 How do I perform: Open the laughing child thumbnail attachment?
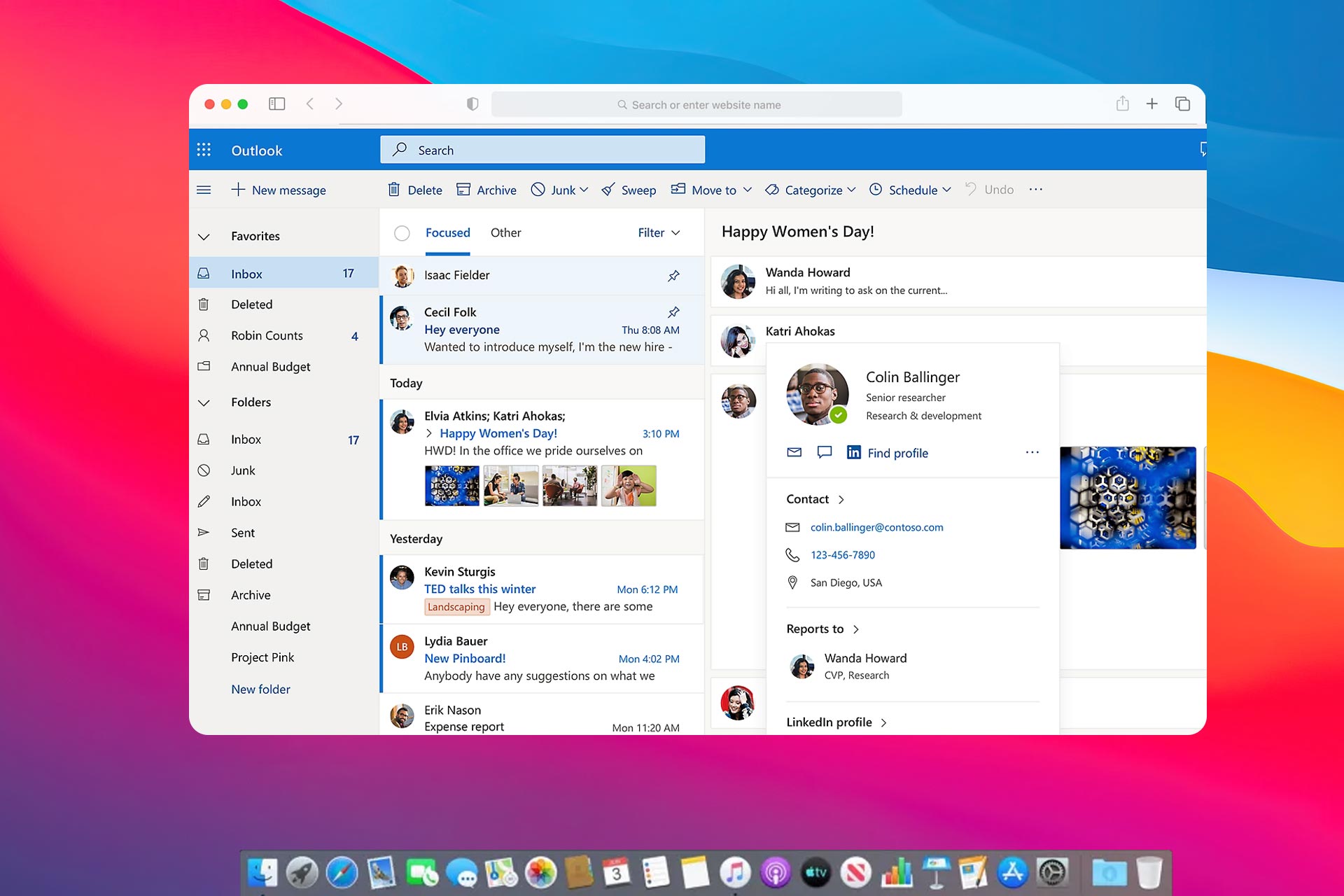click(x=629, y=486)
